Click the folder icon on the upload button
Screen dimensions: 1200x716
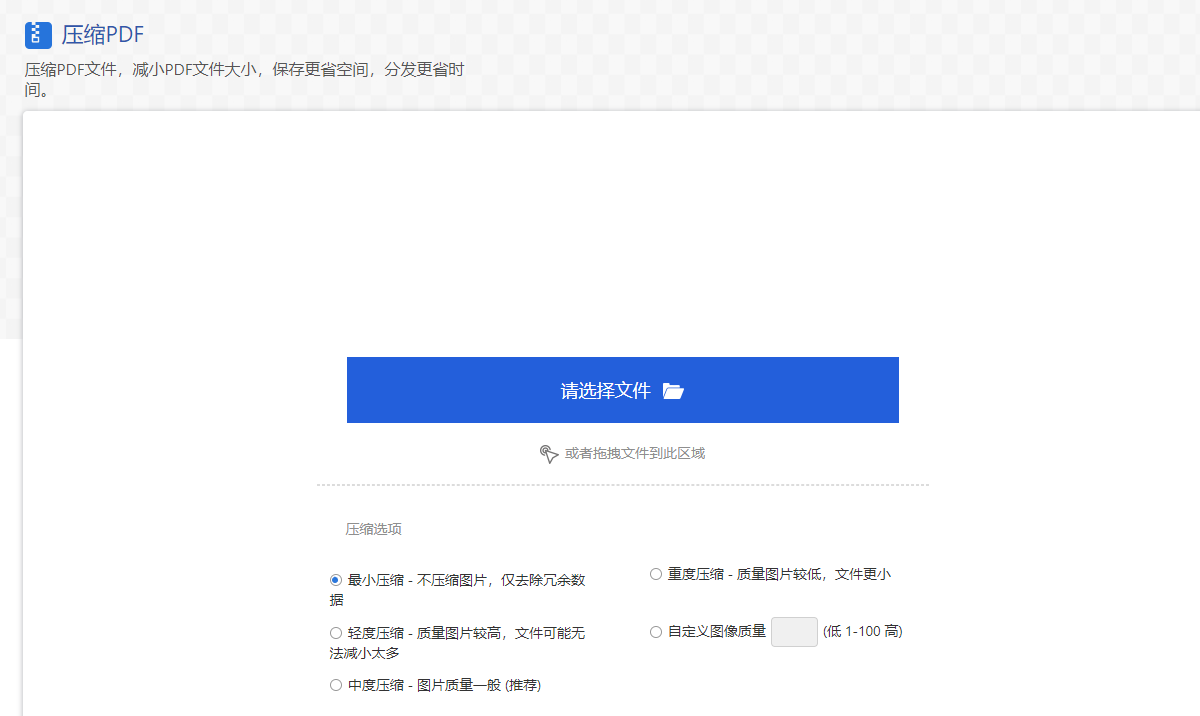673,390
